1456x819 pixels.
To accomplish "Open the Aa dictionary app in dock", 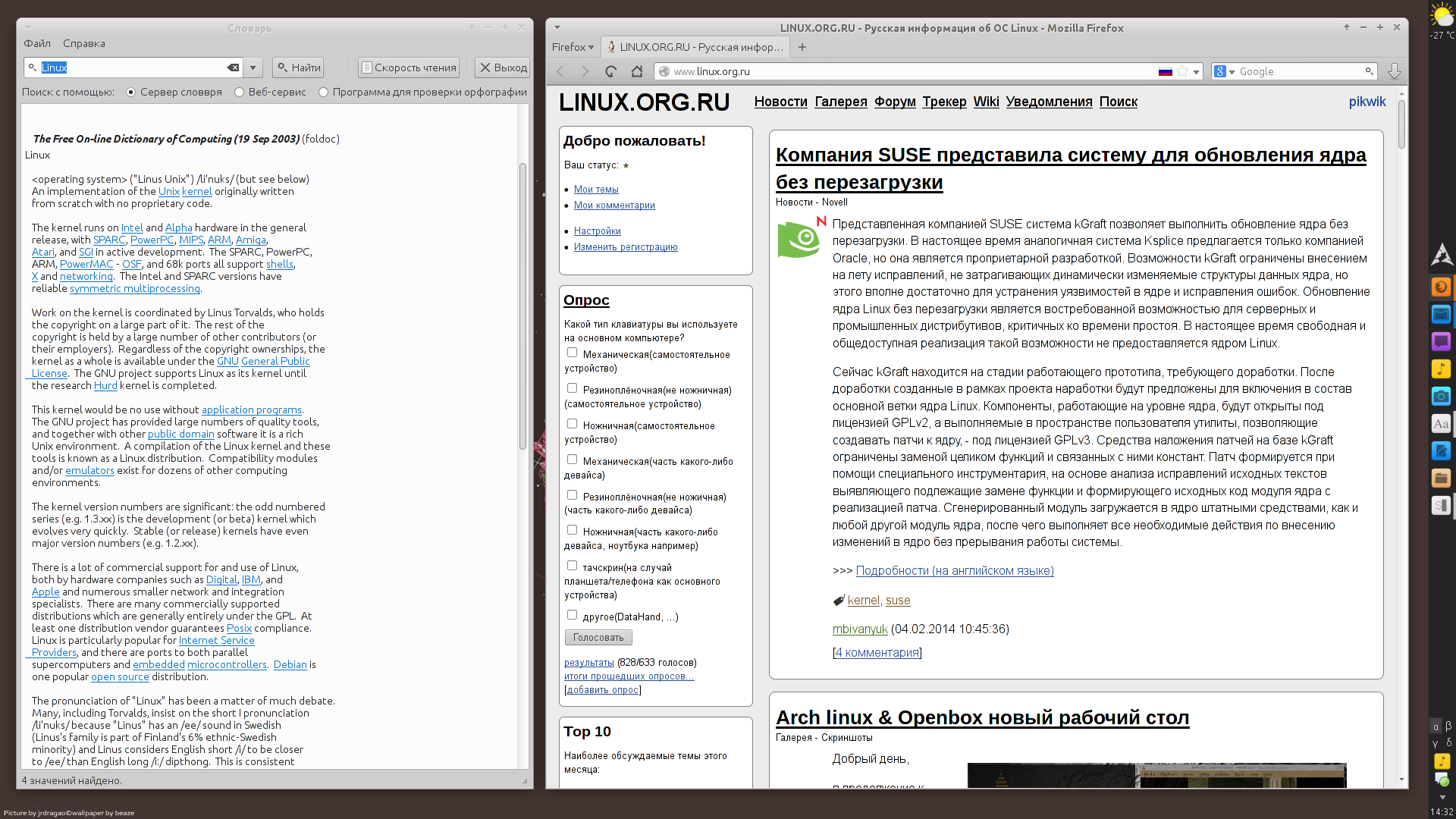I will [x=1441, y=423].
